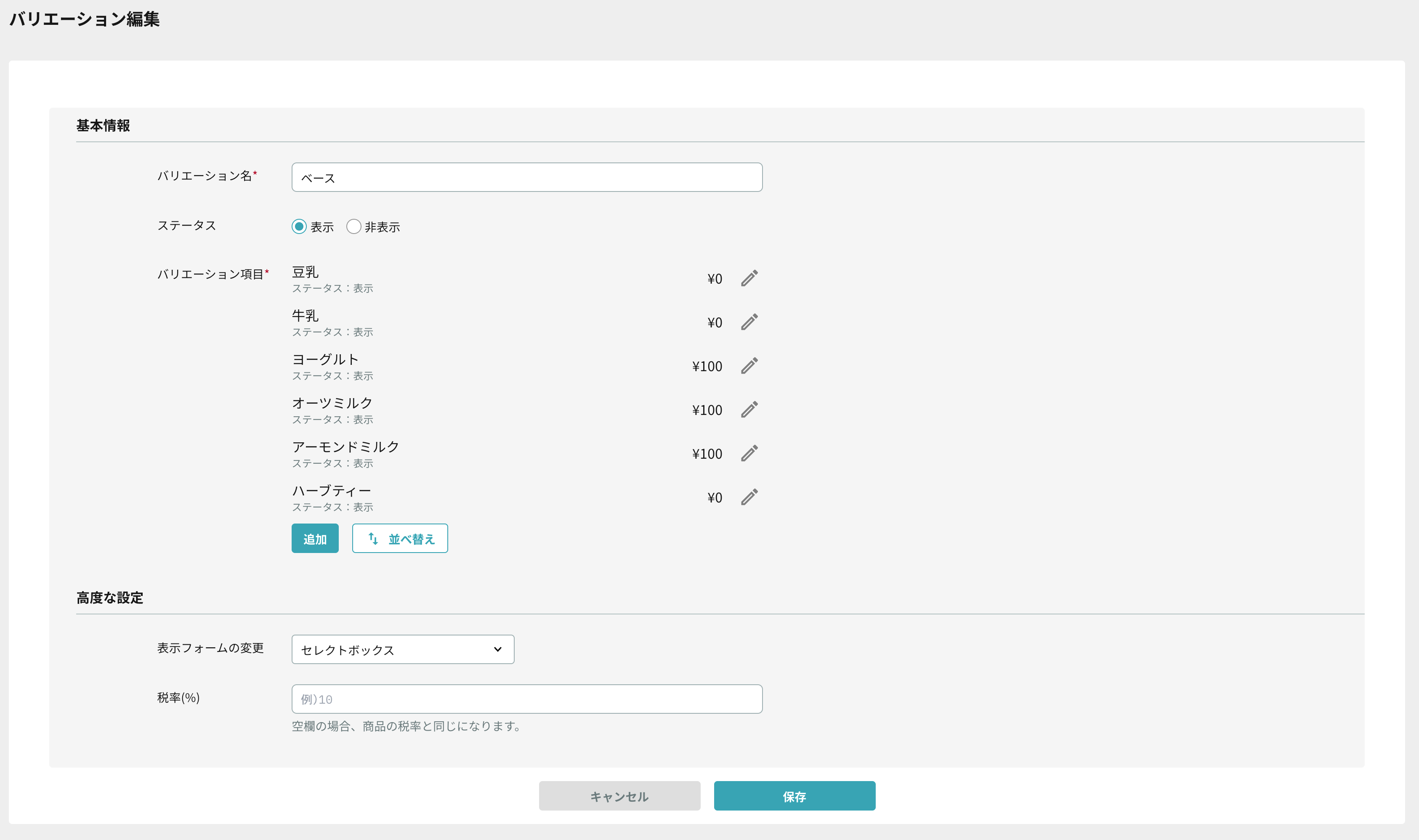Save changes with the 保存 button

[795, 796]
